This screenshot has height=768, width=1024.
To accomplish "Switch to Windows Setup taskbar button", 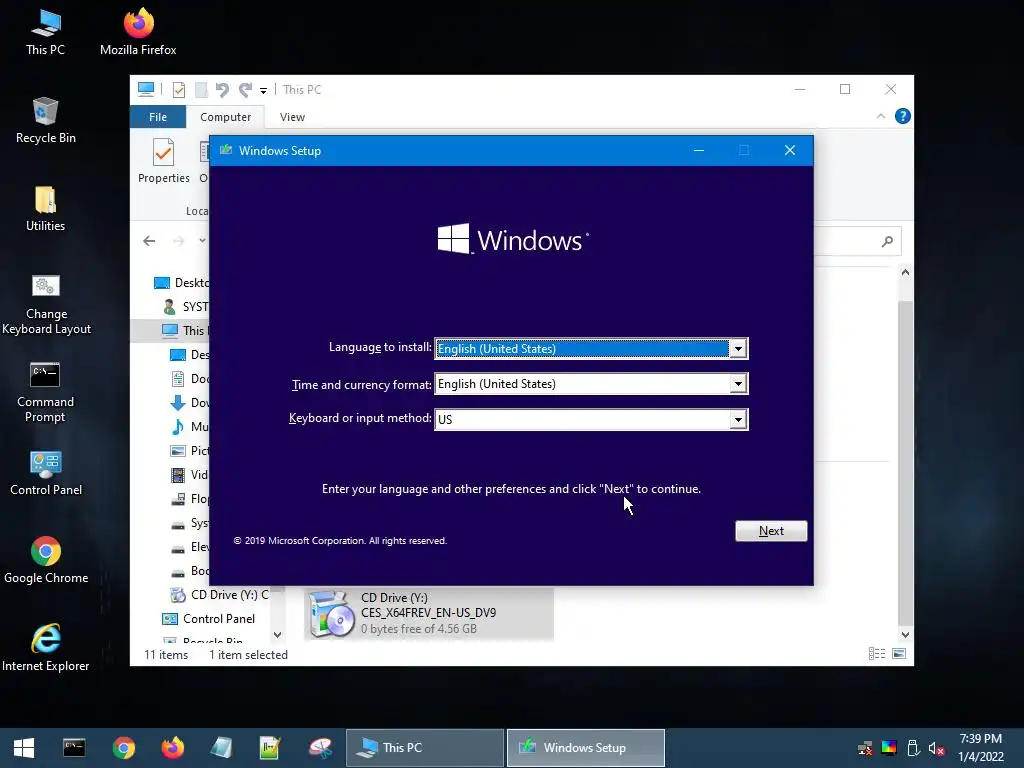I will point(586,748).
